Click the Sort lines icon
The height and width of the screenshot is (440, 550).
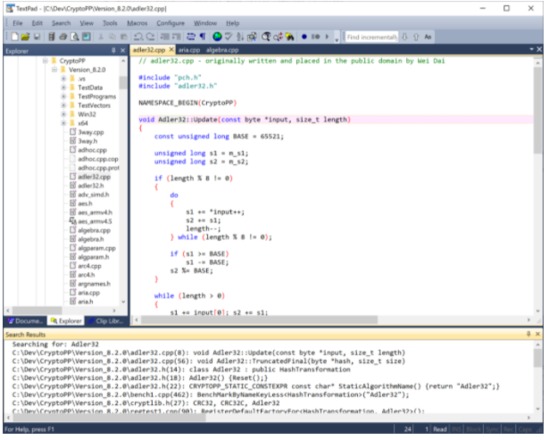tap(240, 36)
